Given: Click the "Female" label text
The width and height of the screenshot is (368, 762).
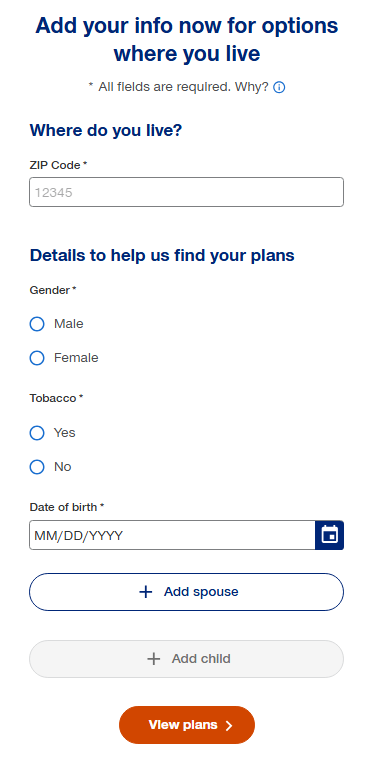Looking at the screenshot, I should coord(76,358).
